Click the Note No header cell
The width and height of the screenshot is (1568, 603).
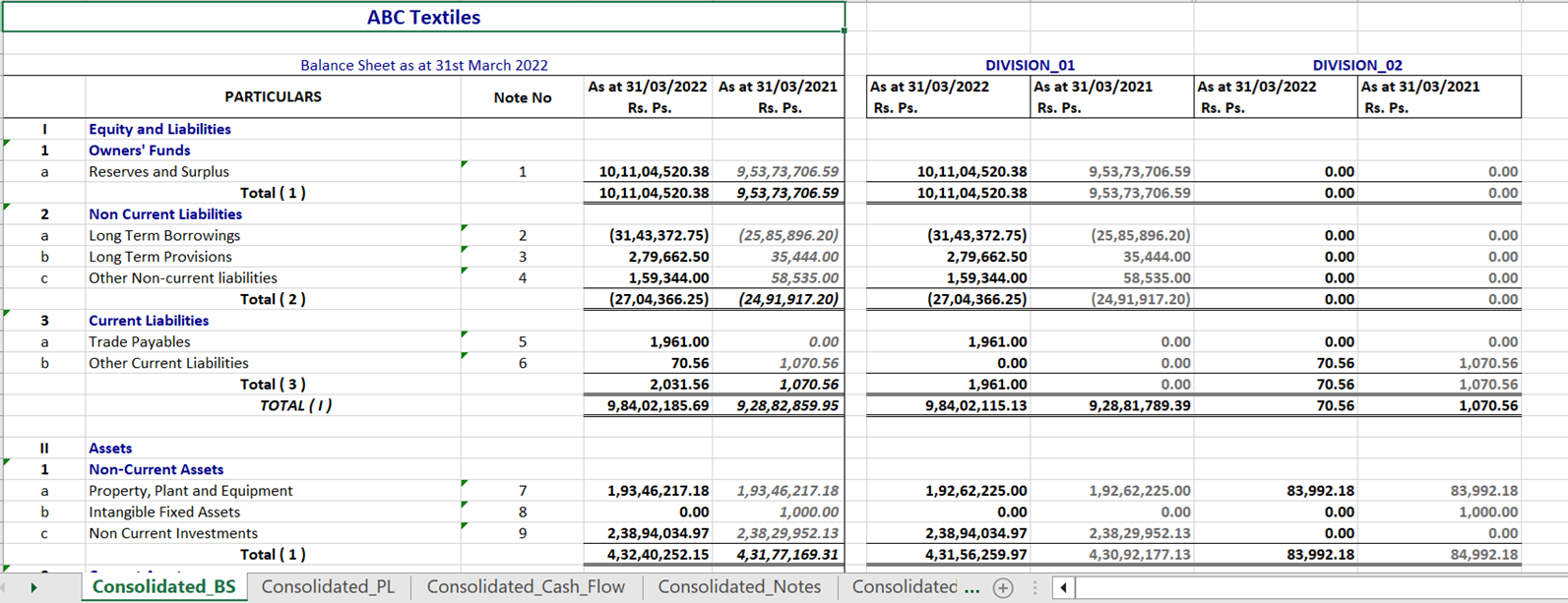[523, 97]
